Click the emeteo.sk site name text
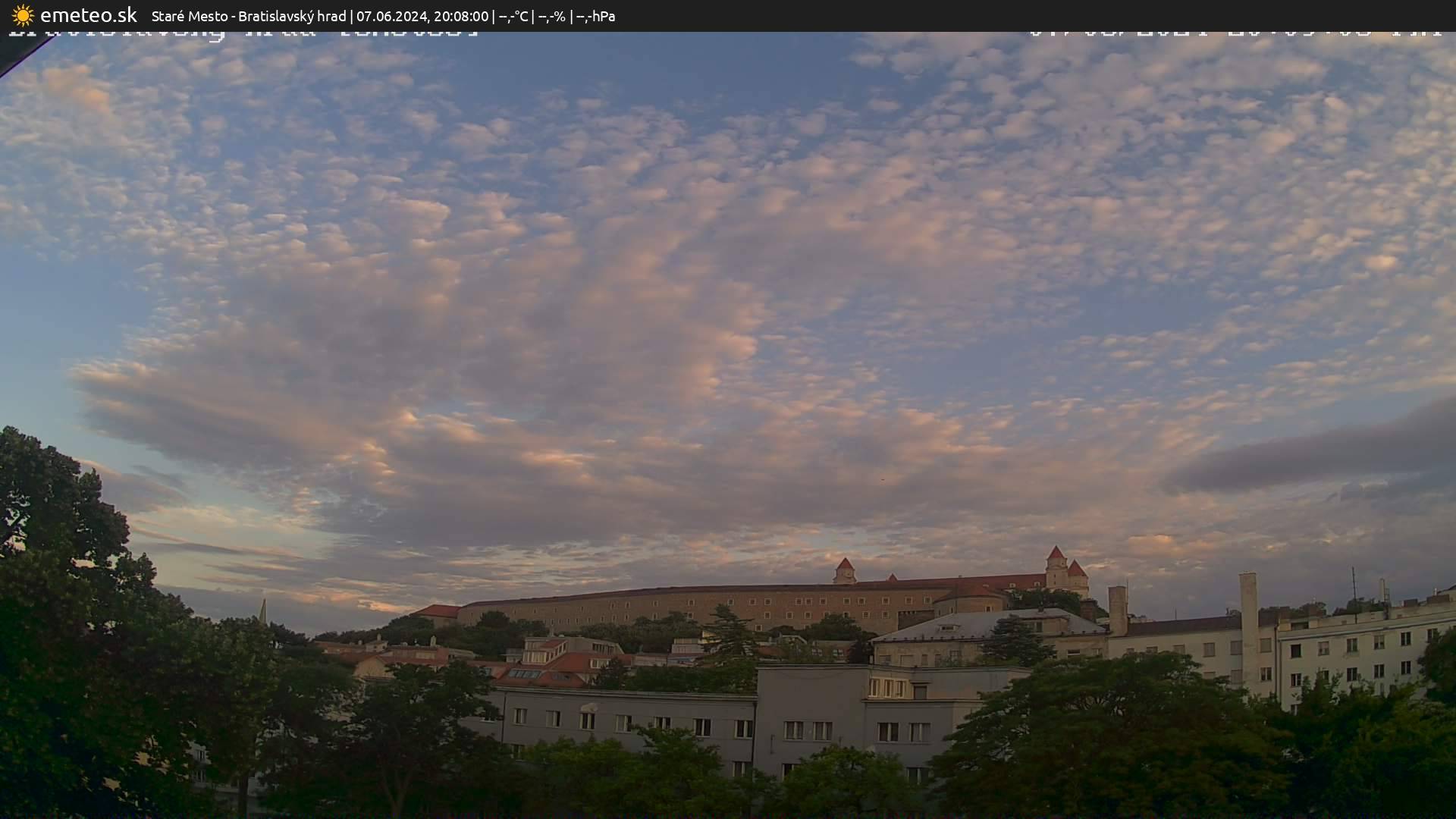This screenshot has width=1456, height=819. [x=88, y=15]
